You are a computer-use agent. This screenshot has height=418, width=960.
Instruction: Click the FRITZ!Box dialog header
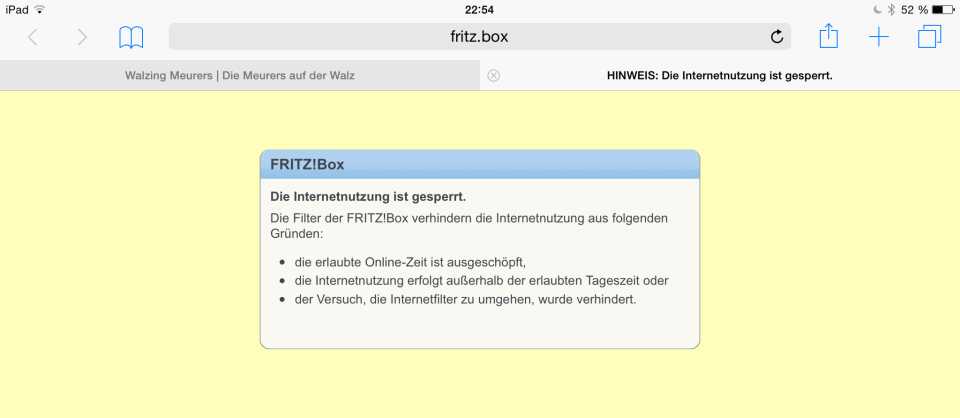tap(479, 164)
